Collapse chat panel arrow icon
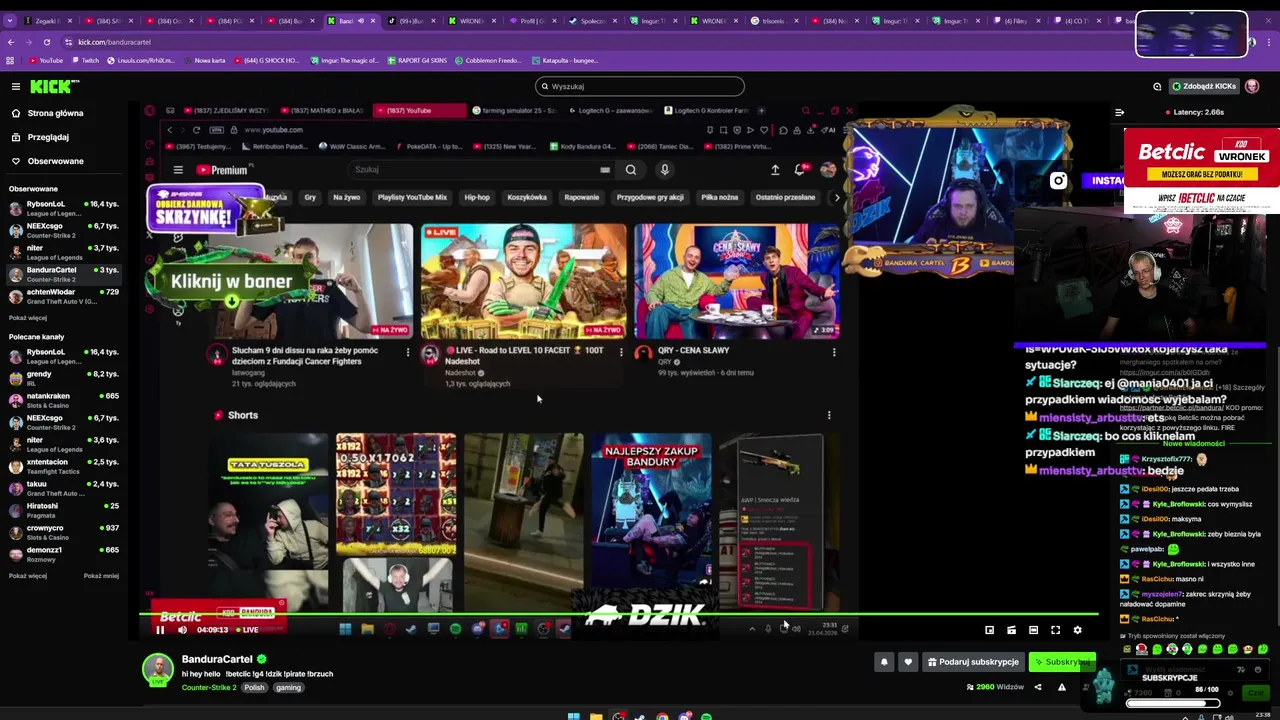 (1119, 112)
